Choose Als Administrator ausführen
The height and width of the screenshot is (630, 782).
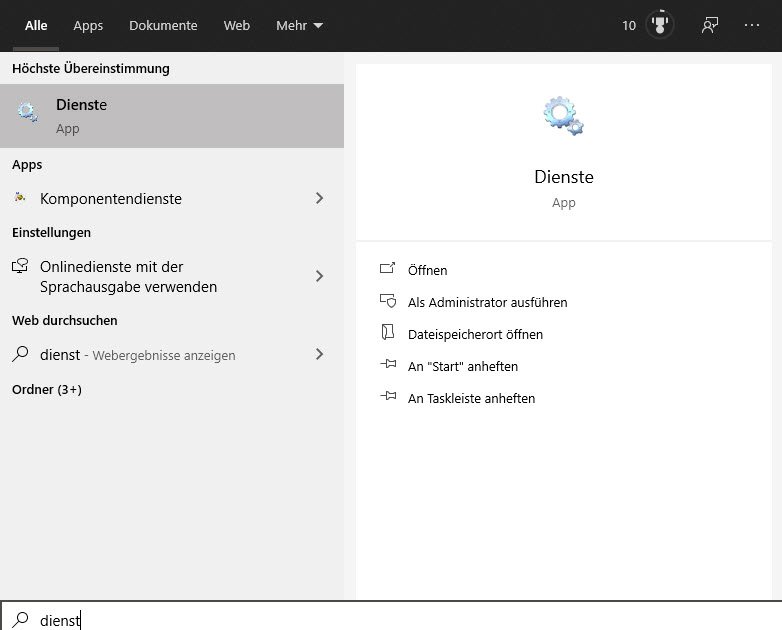coord(487,302)
